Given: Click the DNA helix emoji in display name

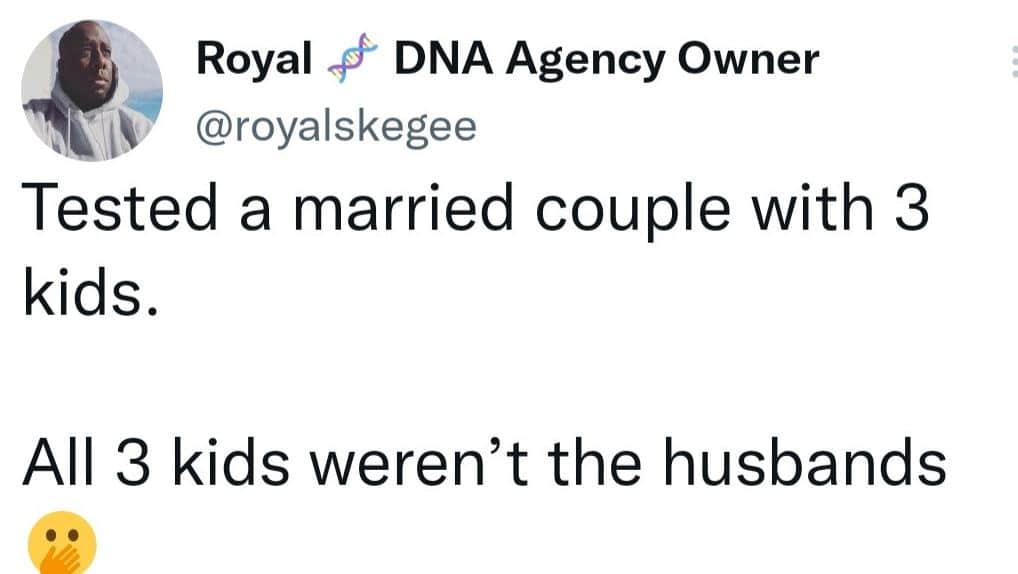Looking at the screenshot, I should tap(353, 61).
